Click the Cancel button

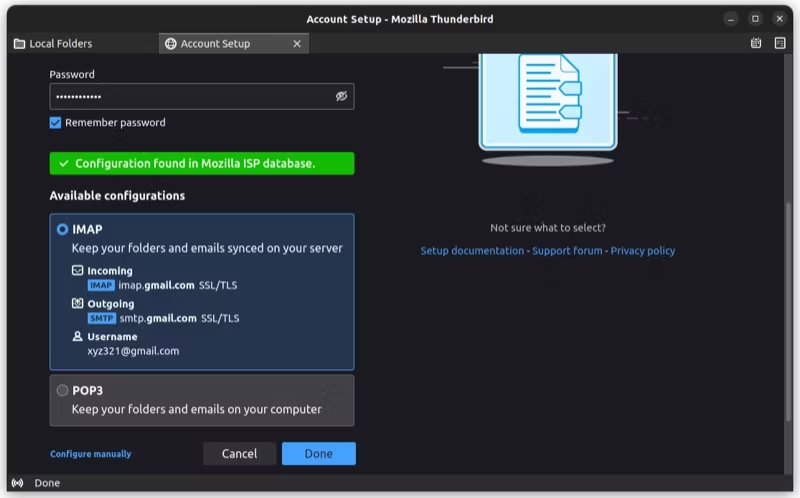click(x=239, y=454)
